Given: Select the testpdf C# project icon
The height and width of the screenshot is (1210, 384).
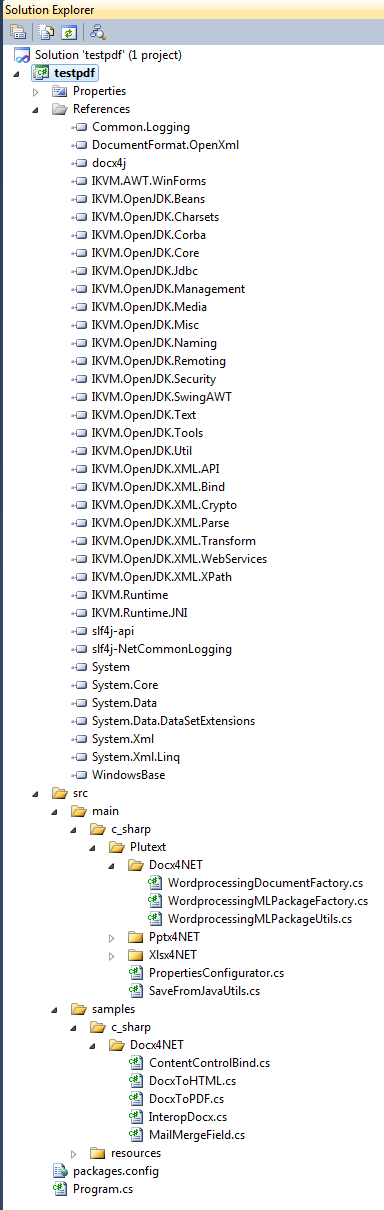Looking at the screenshot, I should point(40,73).
